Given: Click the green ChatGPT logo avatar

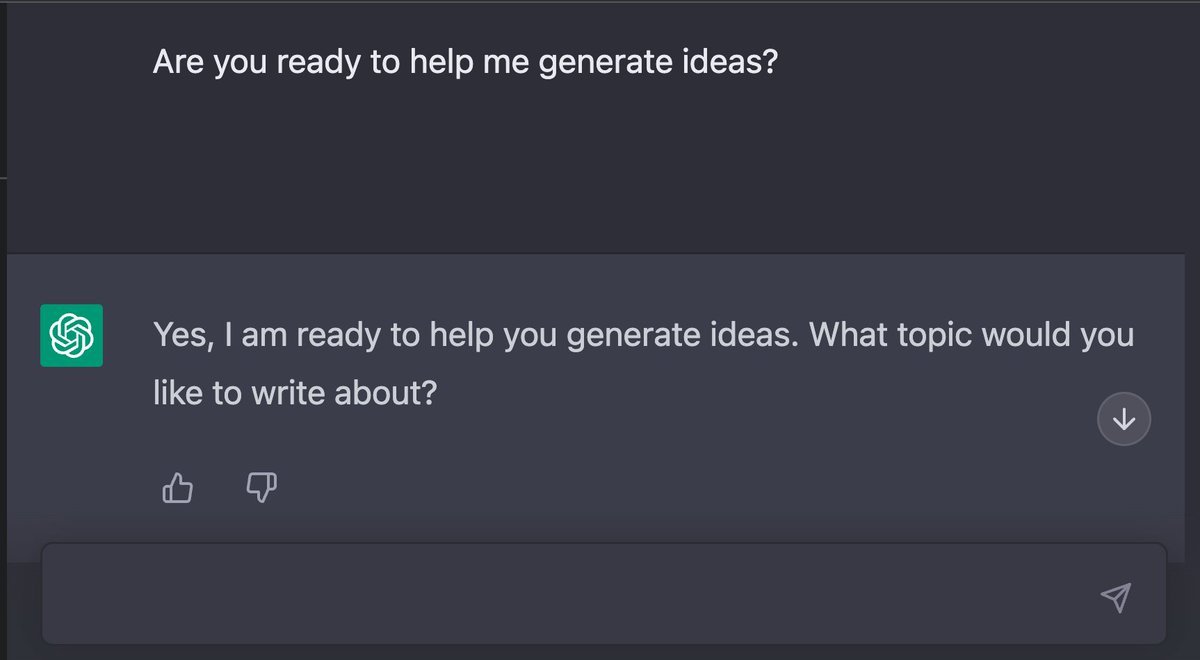Looking at the screenshot, I should pyautogui.click(x=71, y=335).
